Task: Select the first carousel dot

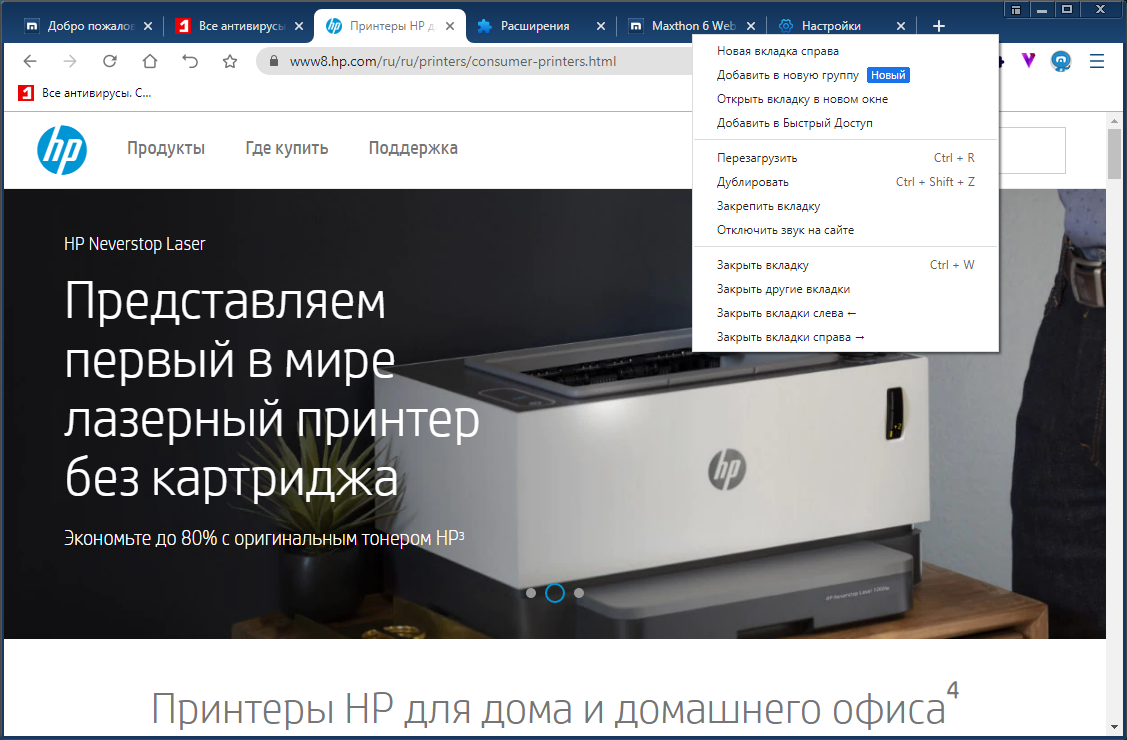Action: point(531,593)
